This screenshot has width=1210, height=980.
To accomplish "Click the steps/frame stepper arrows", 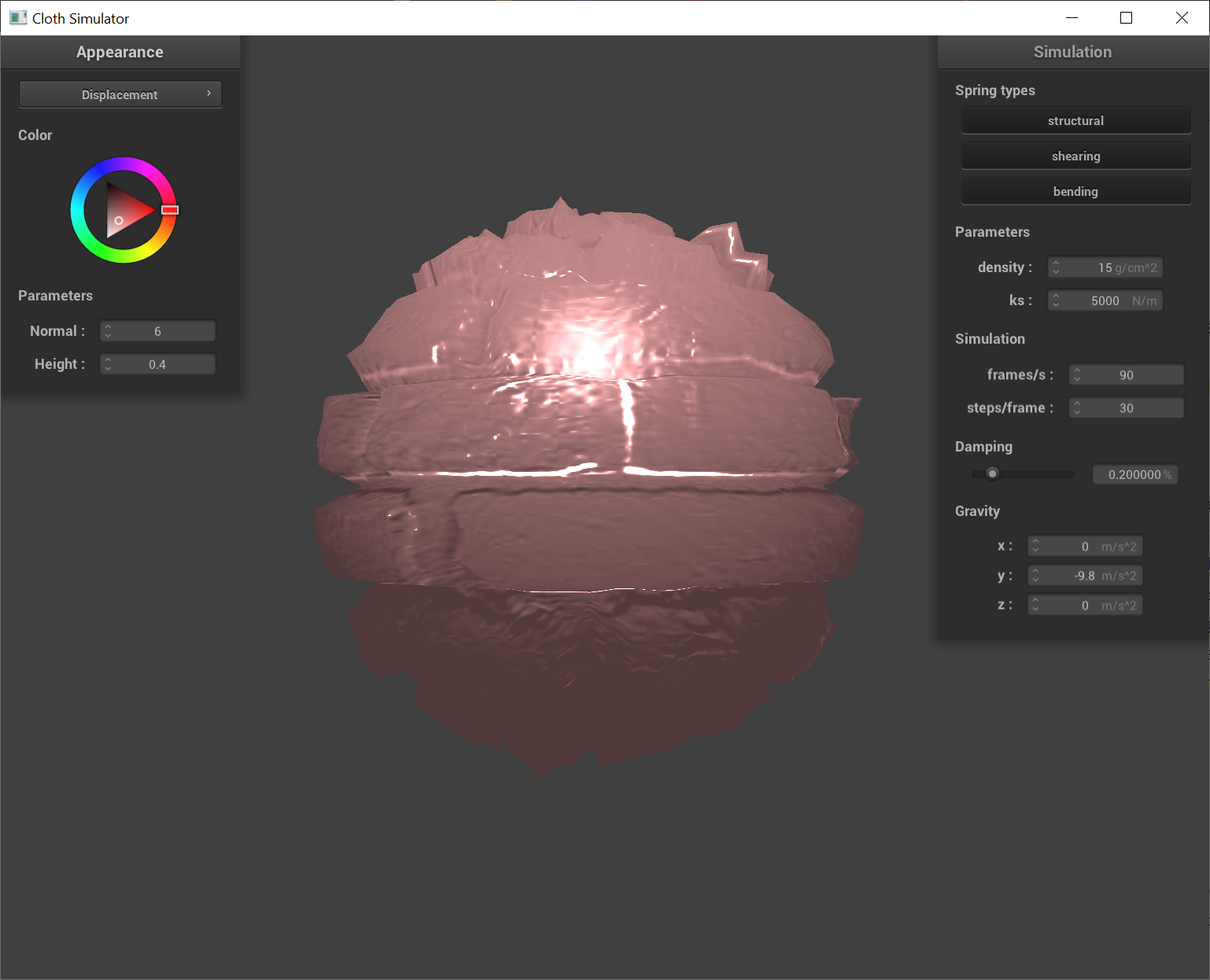I will 1077,408.
